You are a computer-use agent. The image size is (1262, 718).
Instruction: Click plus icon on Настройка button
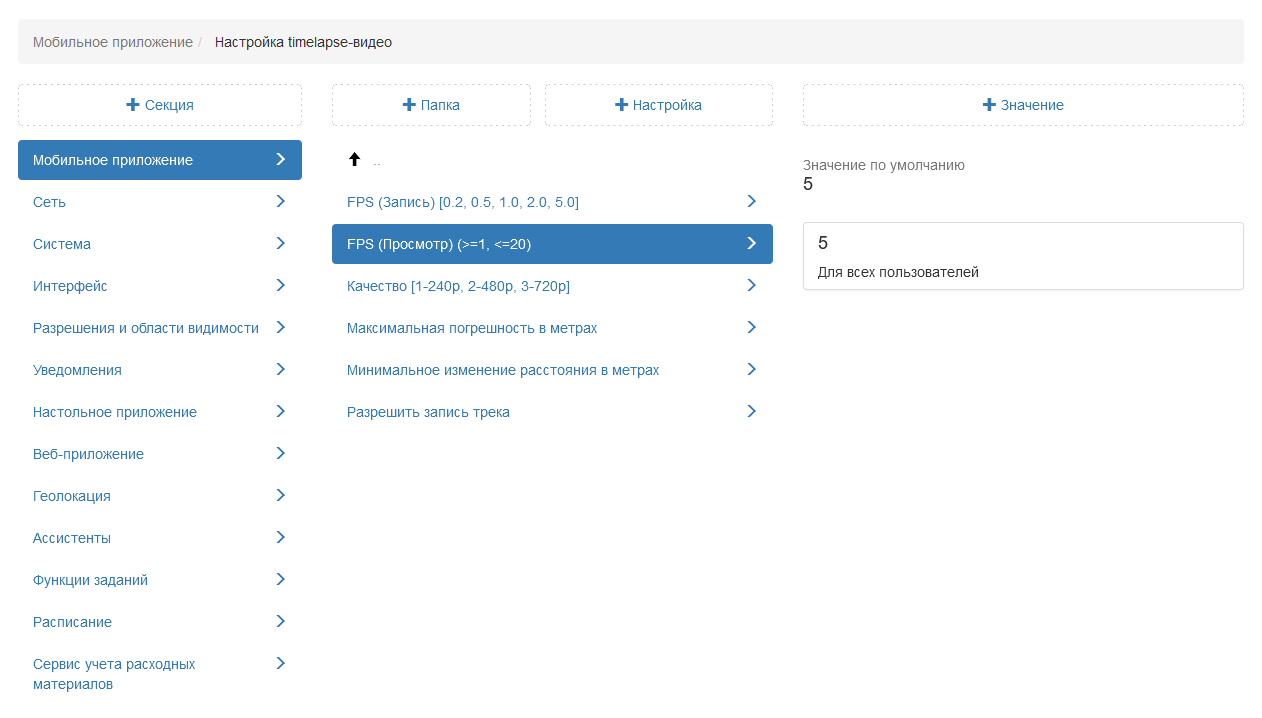coord(621,105)
